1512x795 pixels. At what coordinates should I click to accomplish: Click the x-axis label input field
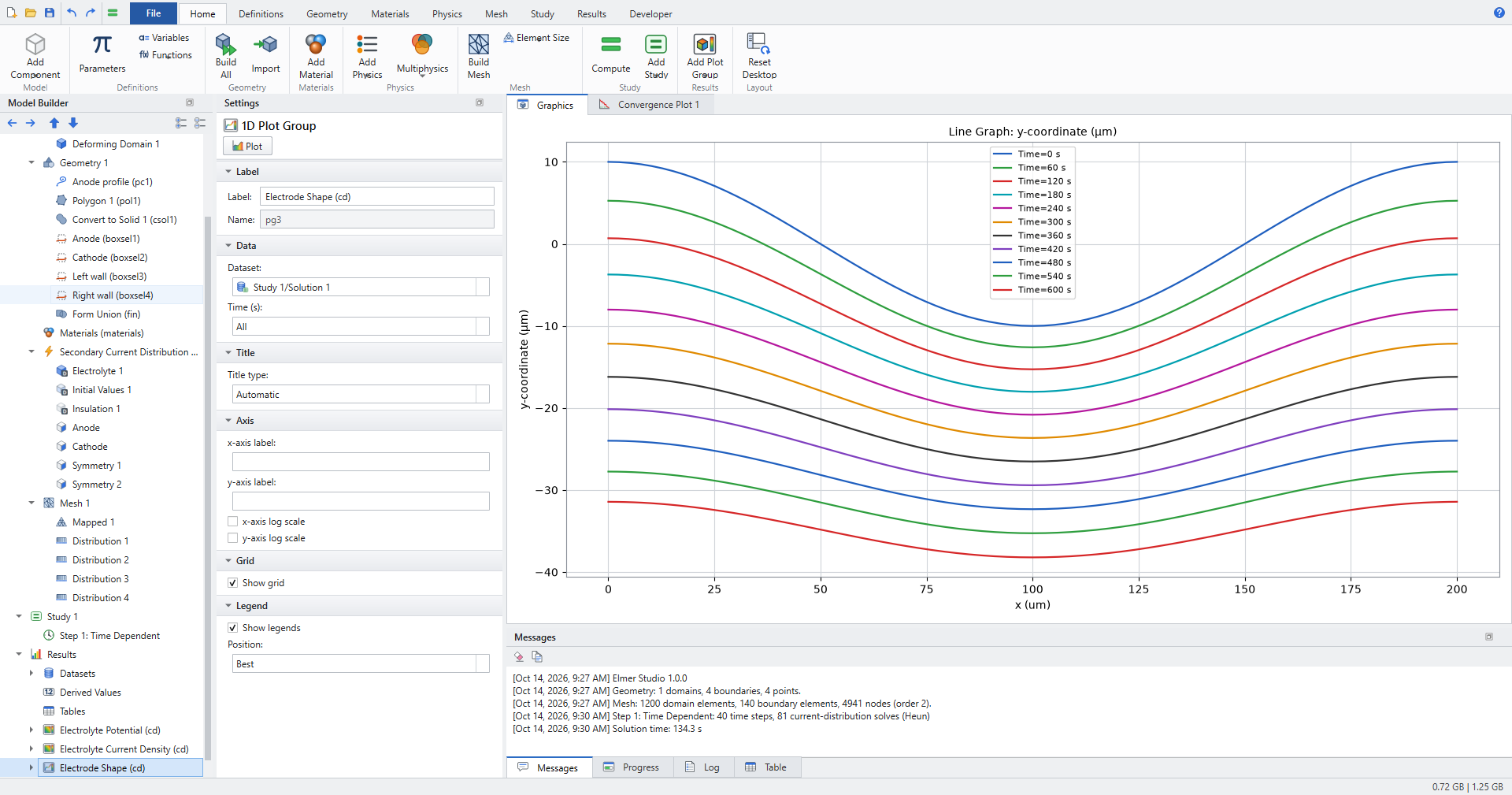[x=361, y=463]
